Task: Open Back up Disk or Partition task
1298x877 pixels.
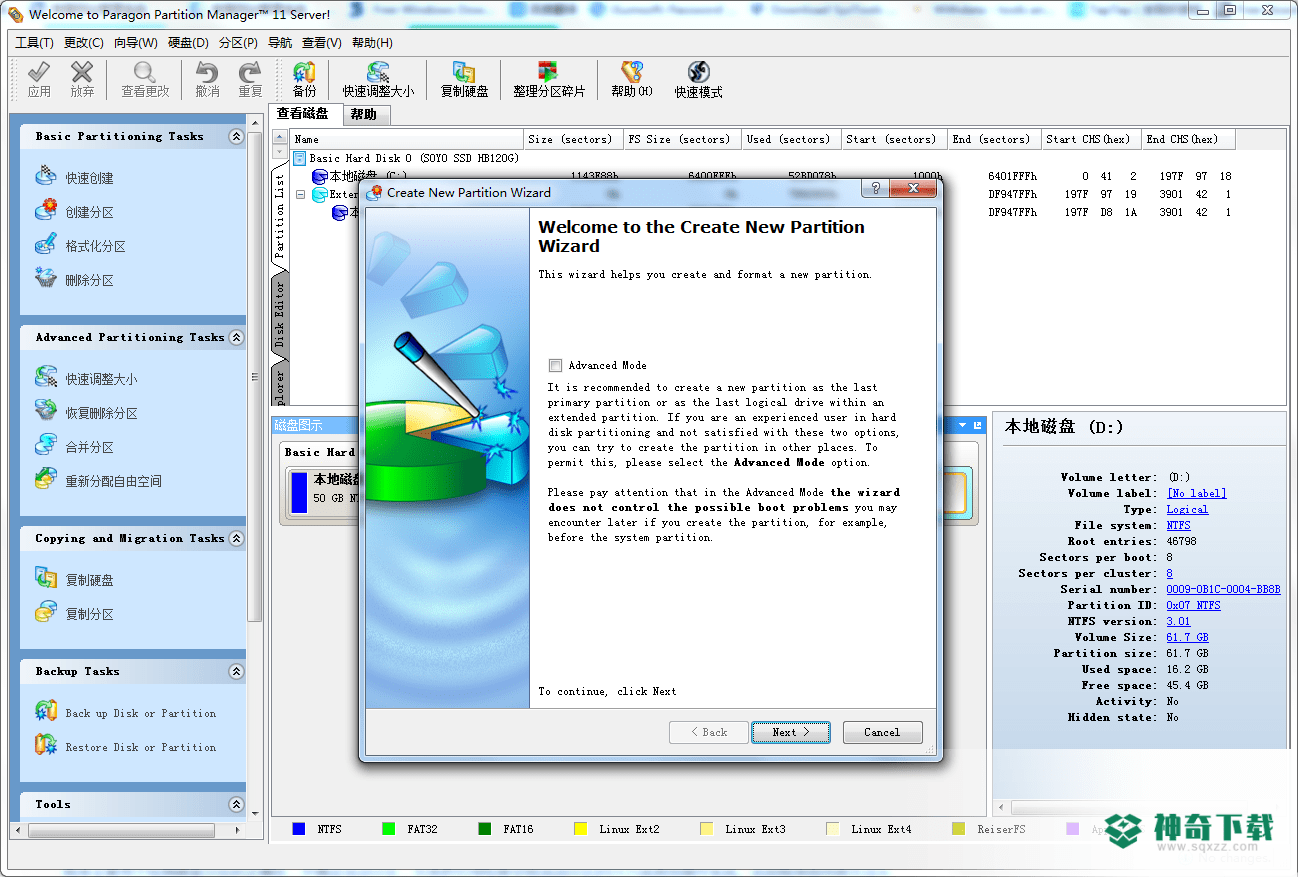Action: [x=126, y=713]
